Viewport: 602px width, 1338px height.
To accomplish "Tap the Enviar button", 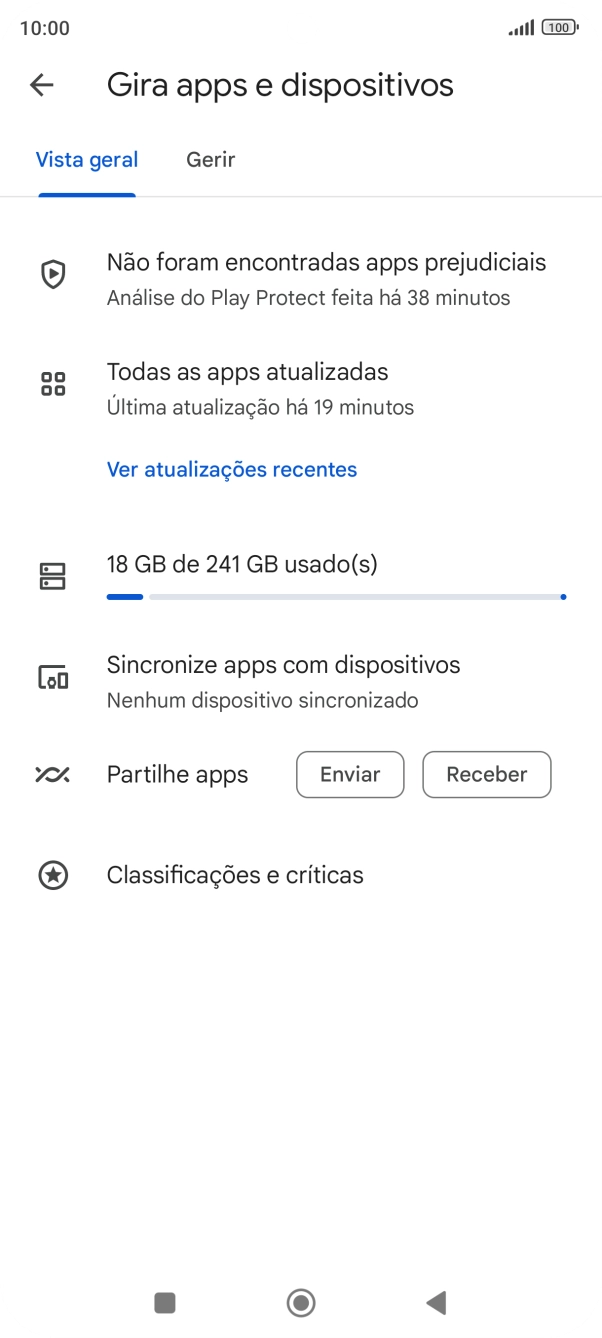I will 350,775.
